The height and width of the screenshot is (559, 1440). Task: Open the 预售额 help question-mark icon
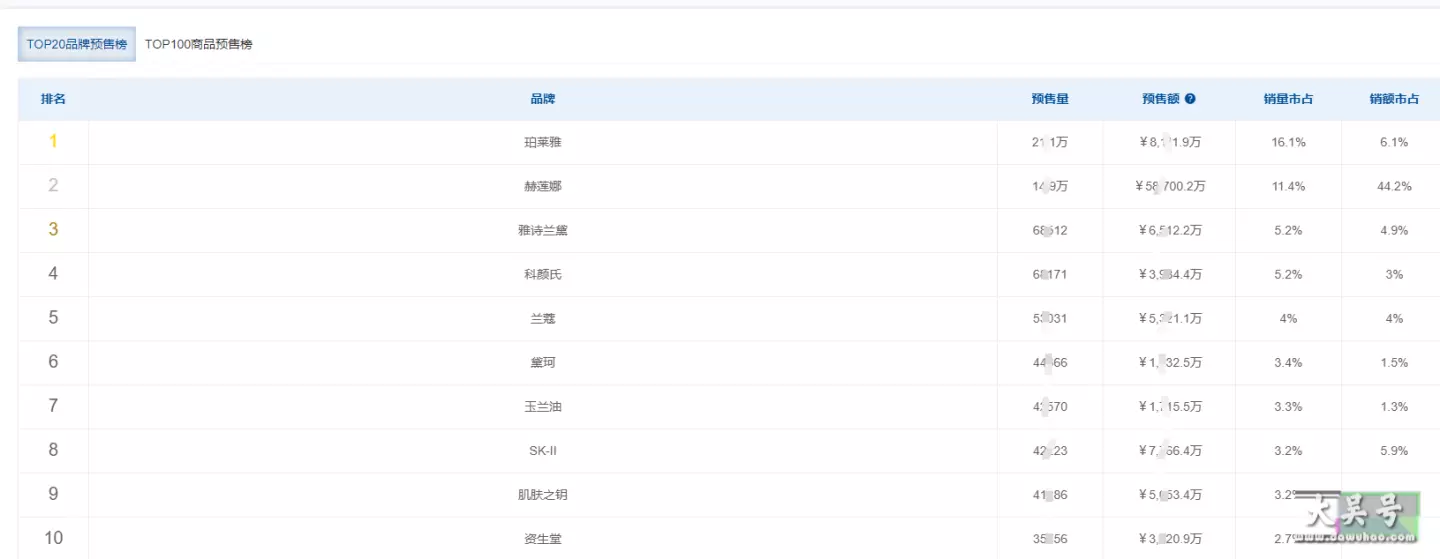(x=1190, y=99)
